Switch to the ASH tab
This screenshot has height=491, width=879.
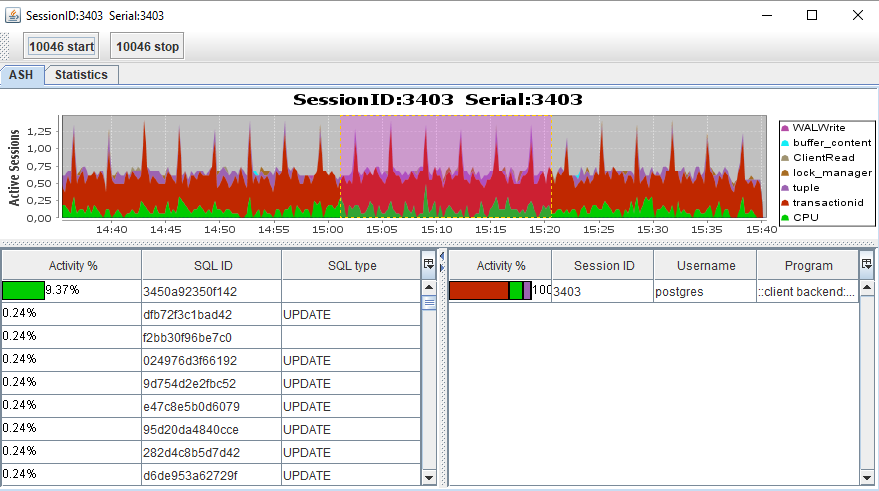coord(21,75)
